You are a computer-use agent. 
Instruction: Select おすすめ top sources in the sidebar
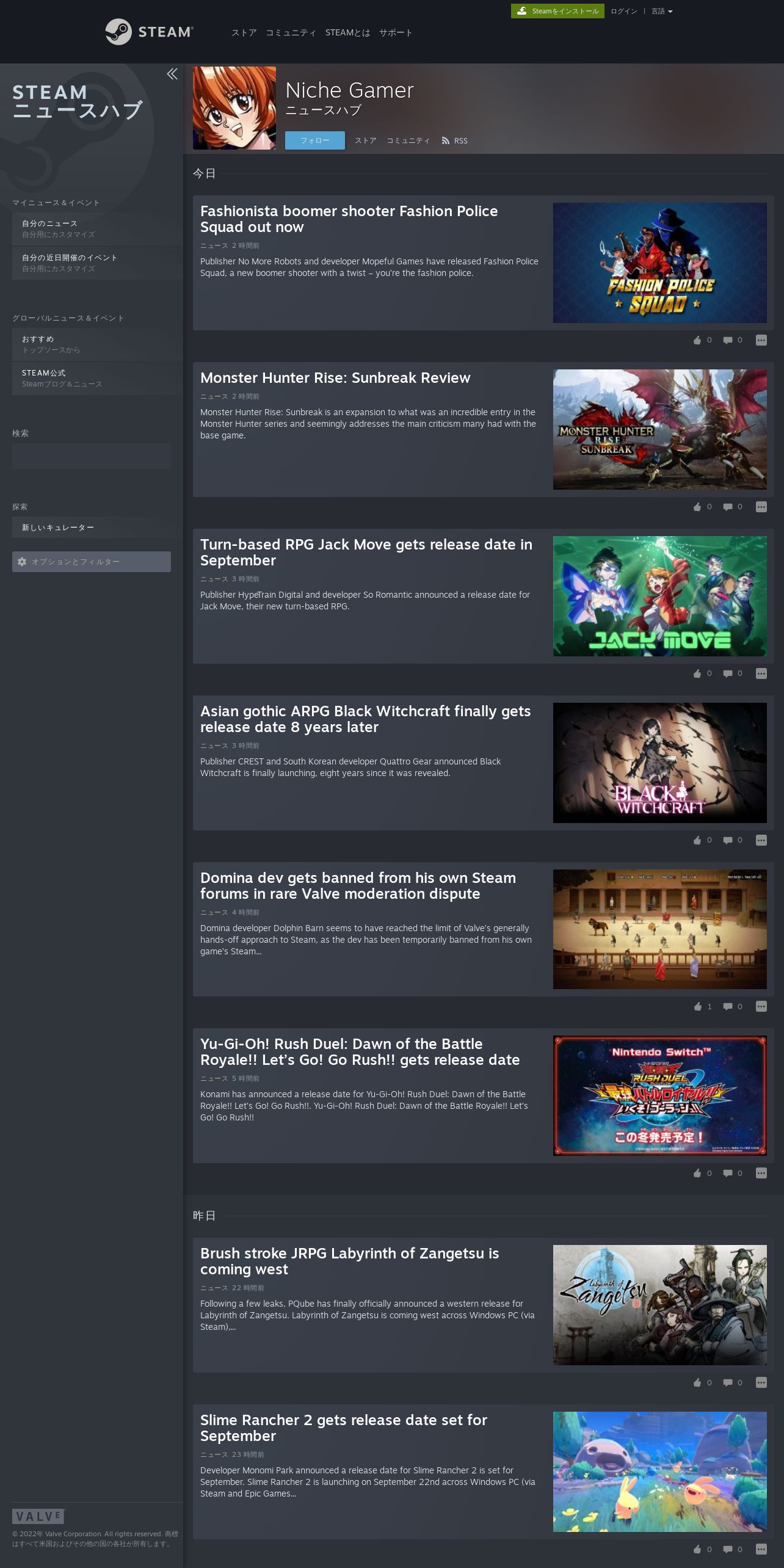(98, 344)
